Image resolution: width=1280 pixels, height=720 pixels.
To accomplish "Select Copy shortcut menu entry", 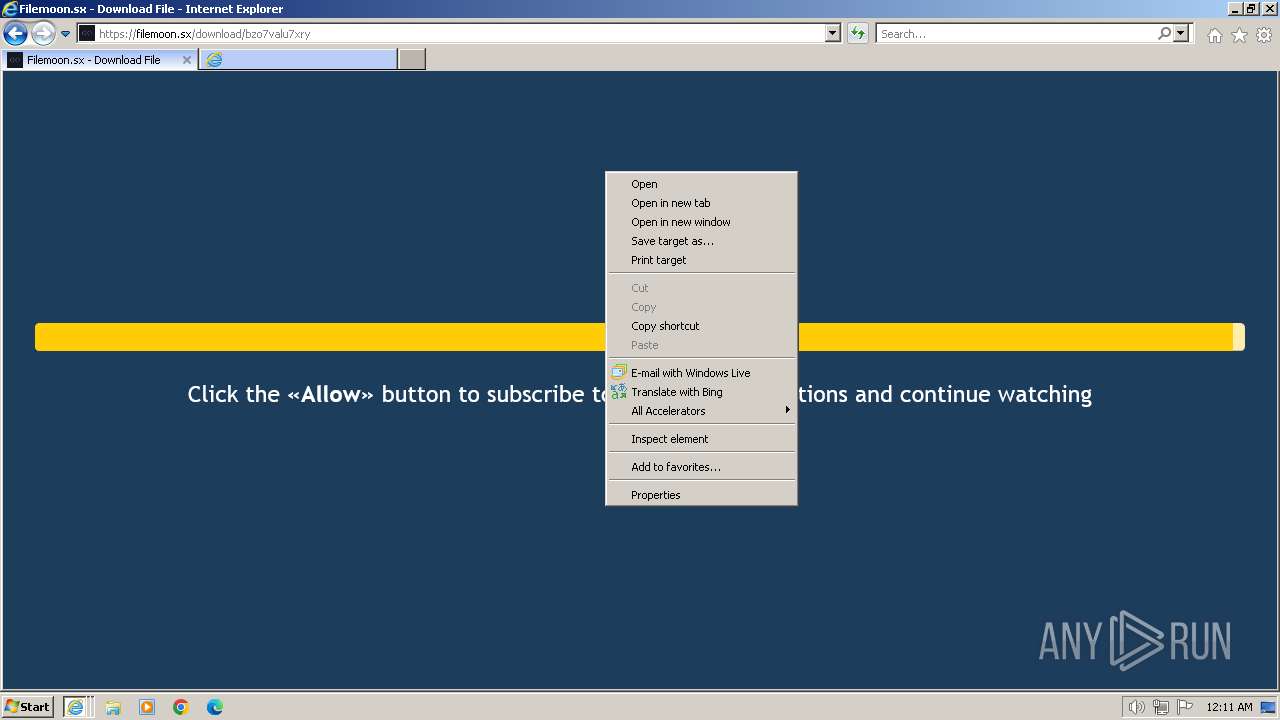I will tap(701, 326).
